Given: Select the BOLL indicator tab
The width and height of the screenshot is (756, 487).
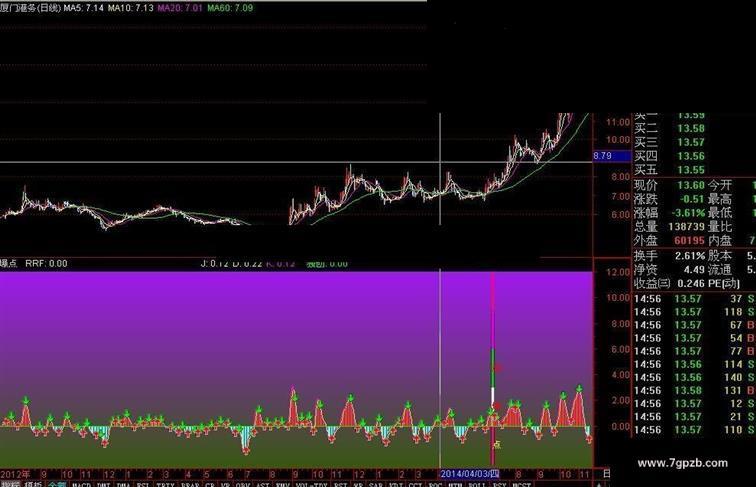Looking at the screenshot, I should click(477, 484).
